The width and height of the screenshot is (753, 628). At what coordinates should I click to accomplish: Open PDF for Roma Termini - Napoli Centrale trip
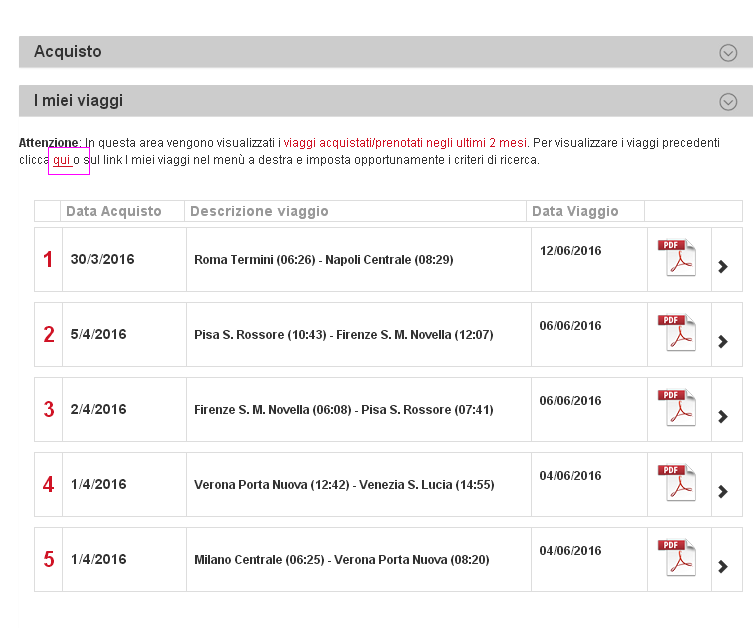click(677, 257)
